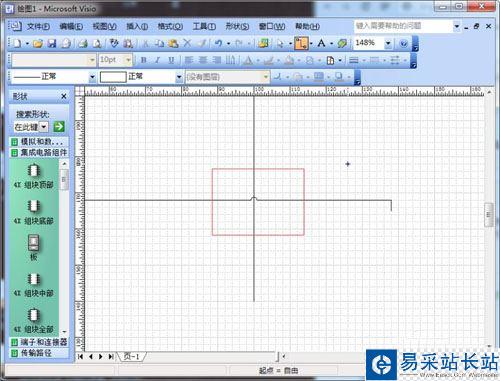Click the Line Weight icon

(x=354, y=60)
